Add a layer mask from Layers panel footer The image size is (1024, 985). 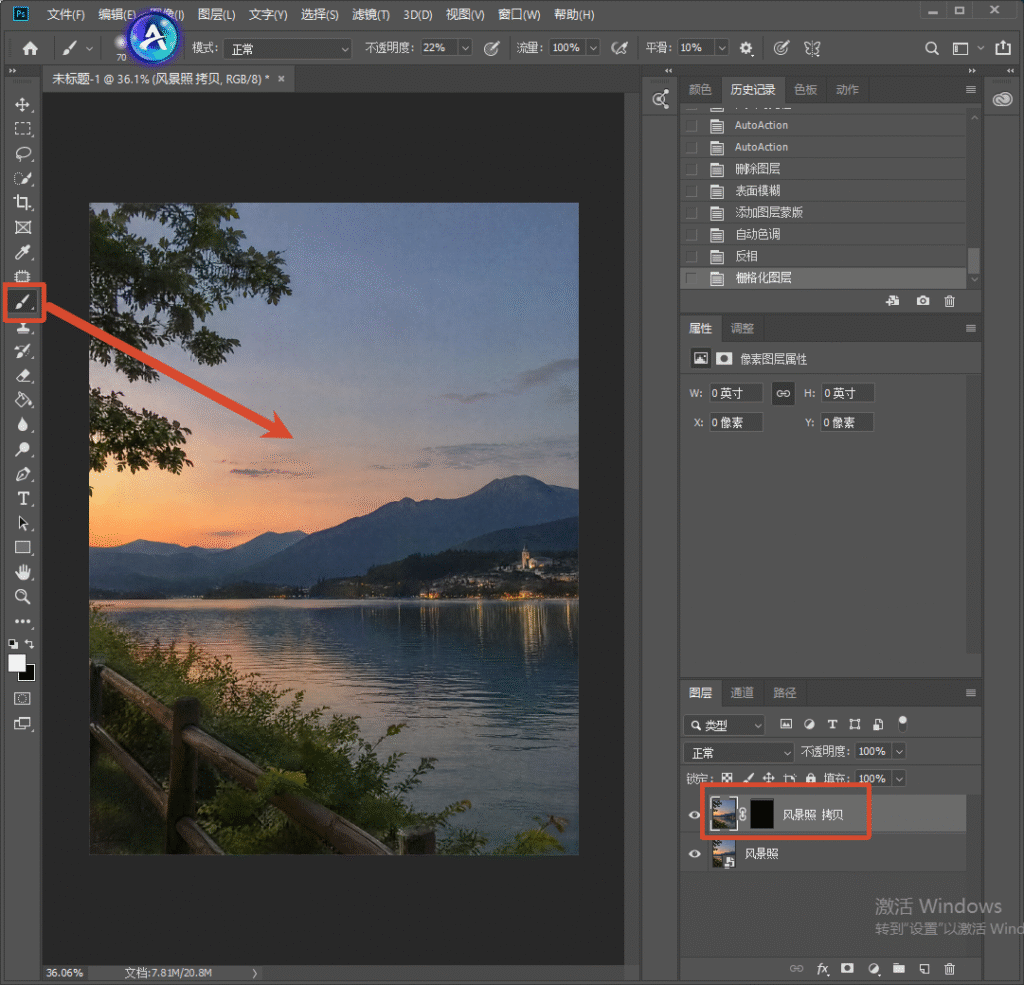point(847,969)
